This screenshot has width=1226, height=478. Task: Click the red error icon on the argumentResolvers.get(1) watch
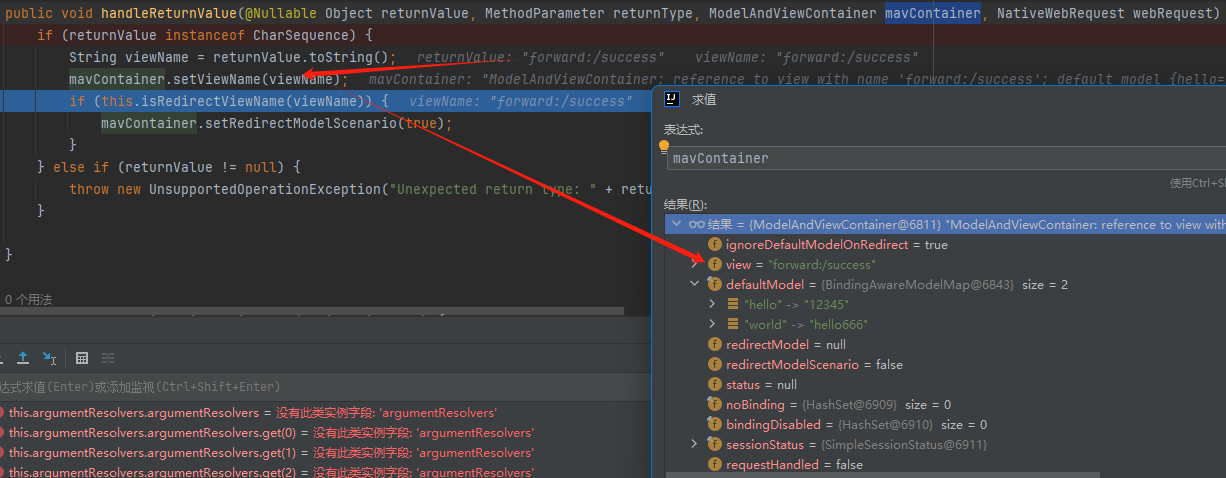[x=1, y=452]
